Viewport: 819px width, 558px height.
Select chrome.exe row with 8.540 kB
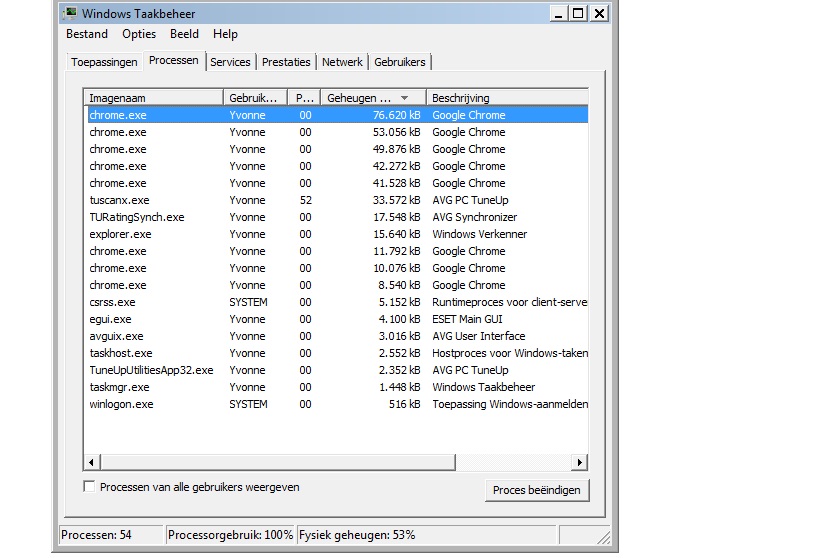(337, 285)
